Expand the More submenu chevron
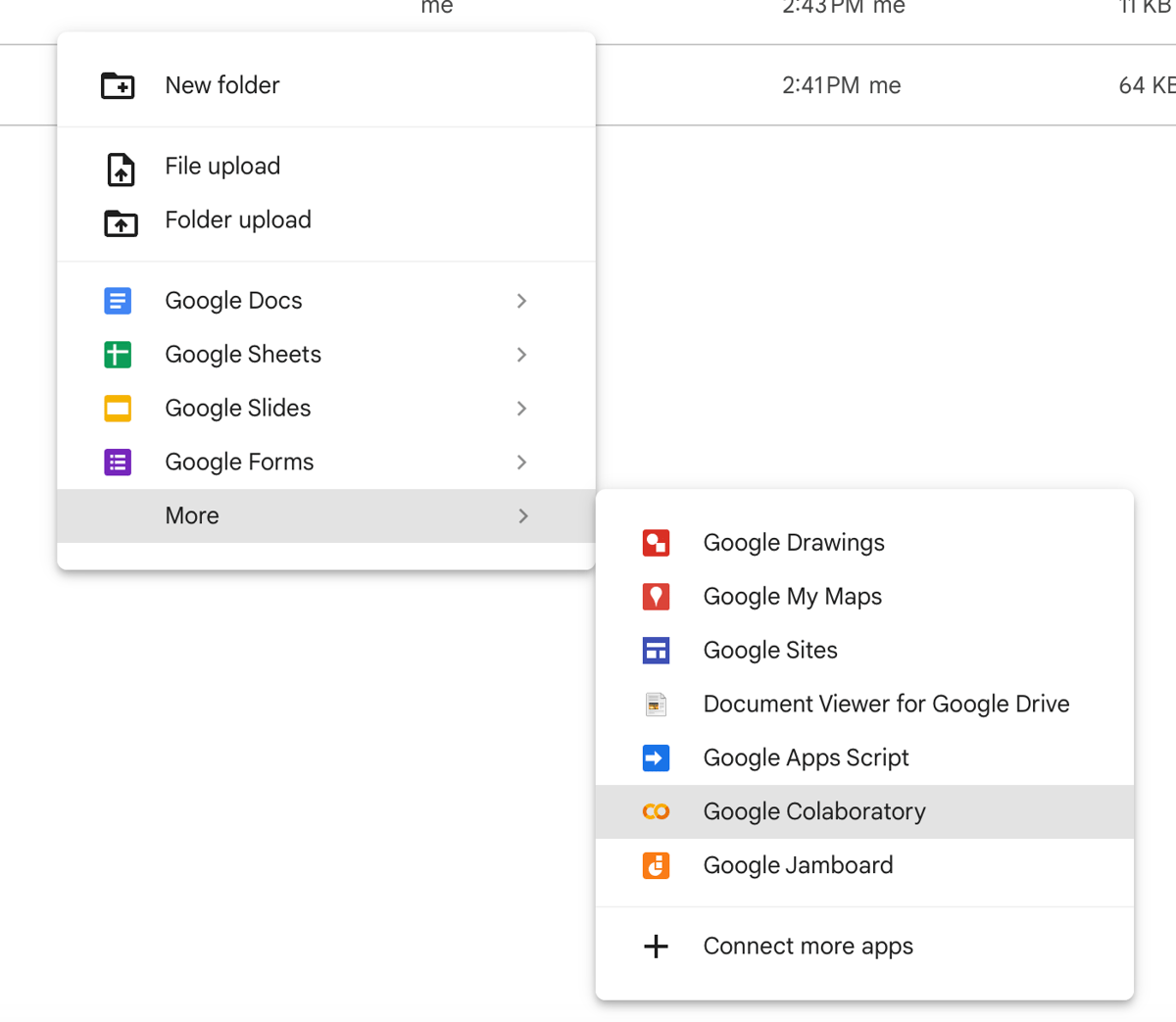The image size is (1176, 1022). point(523,516)
